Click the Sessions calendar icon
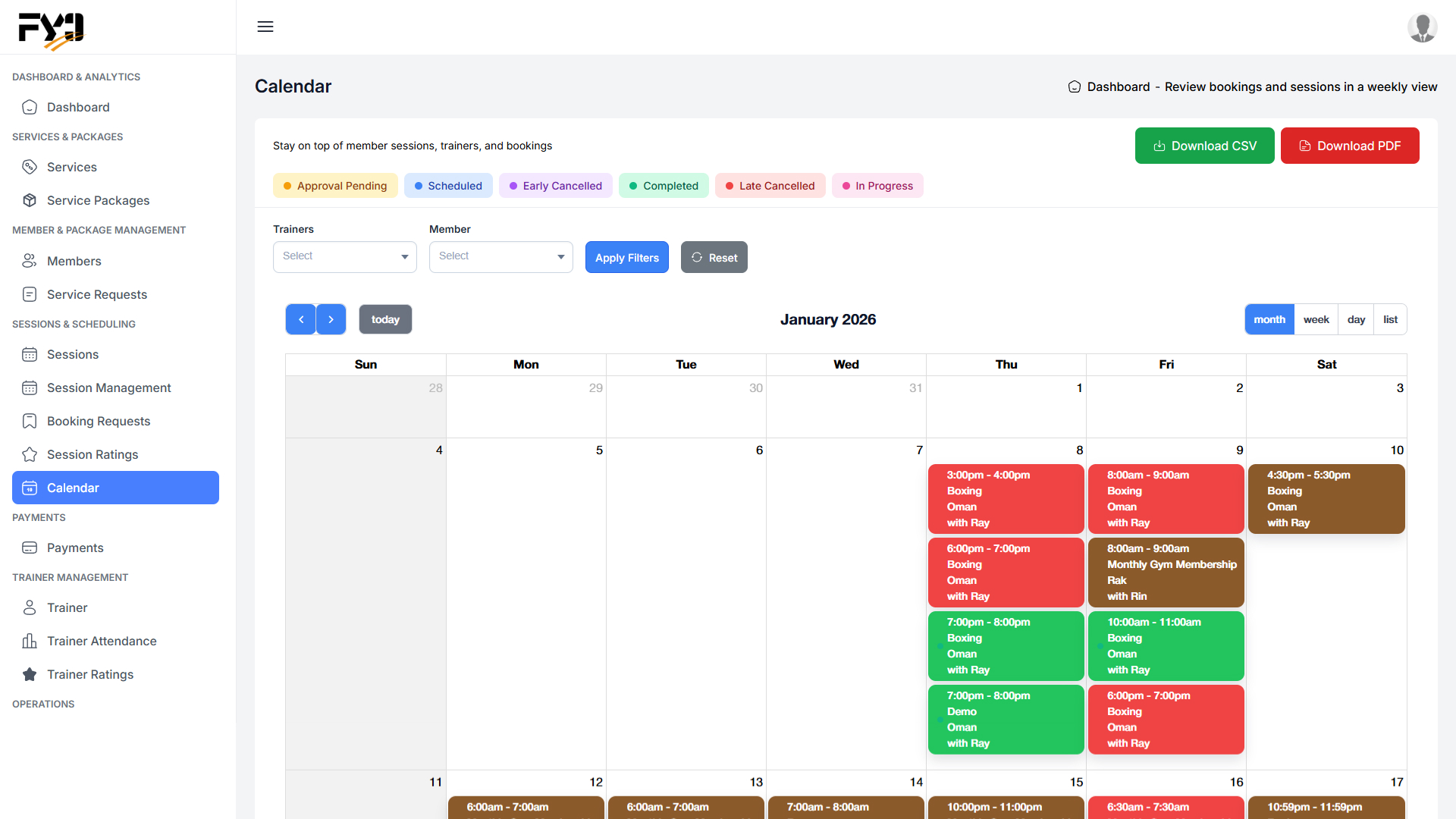The width and height of the screenshot is (1456, 819). [x=30, y=354]
